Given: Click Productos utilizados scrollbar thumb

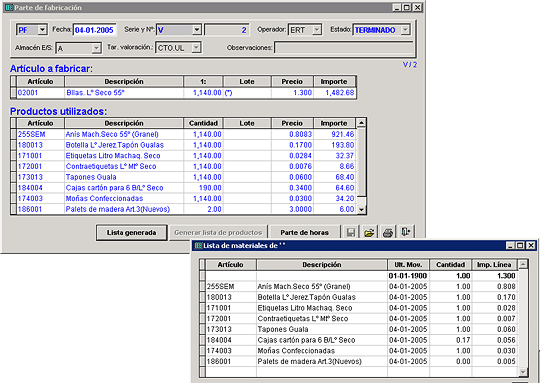Looking at the screenshot, I should coord(361,162).
